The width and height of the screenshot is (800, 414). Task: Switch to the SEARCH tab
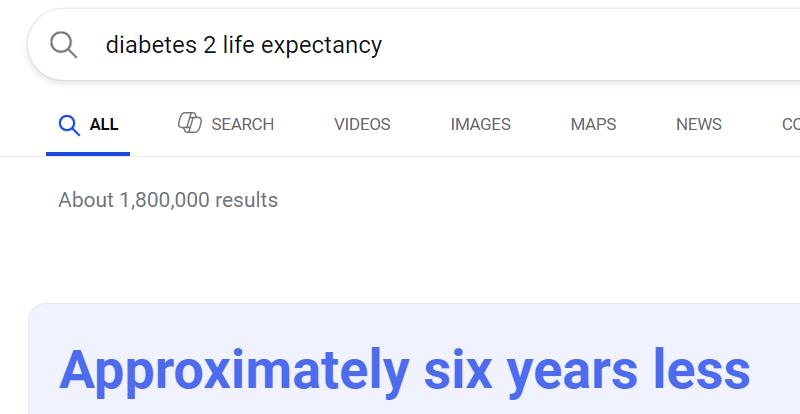pos(242,125)
